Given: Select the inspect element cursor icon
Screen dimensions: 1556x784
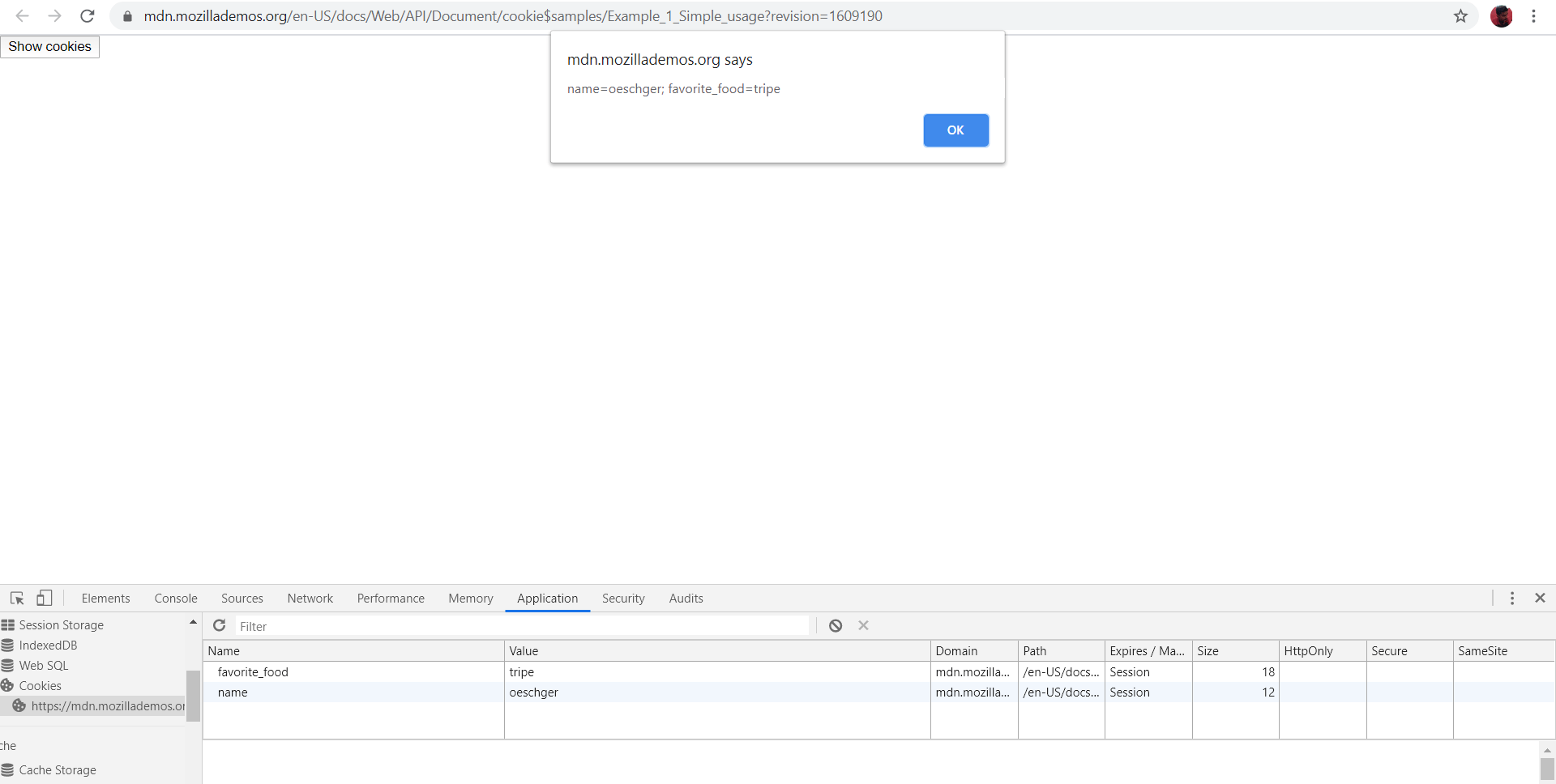Looking at the screenshot, I should point(16,598).
